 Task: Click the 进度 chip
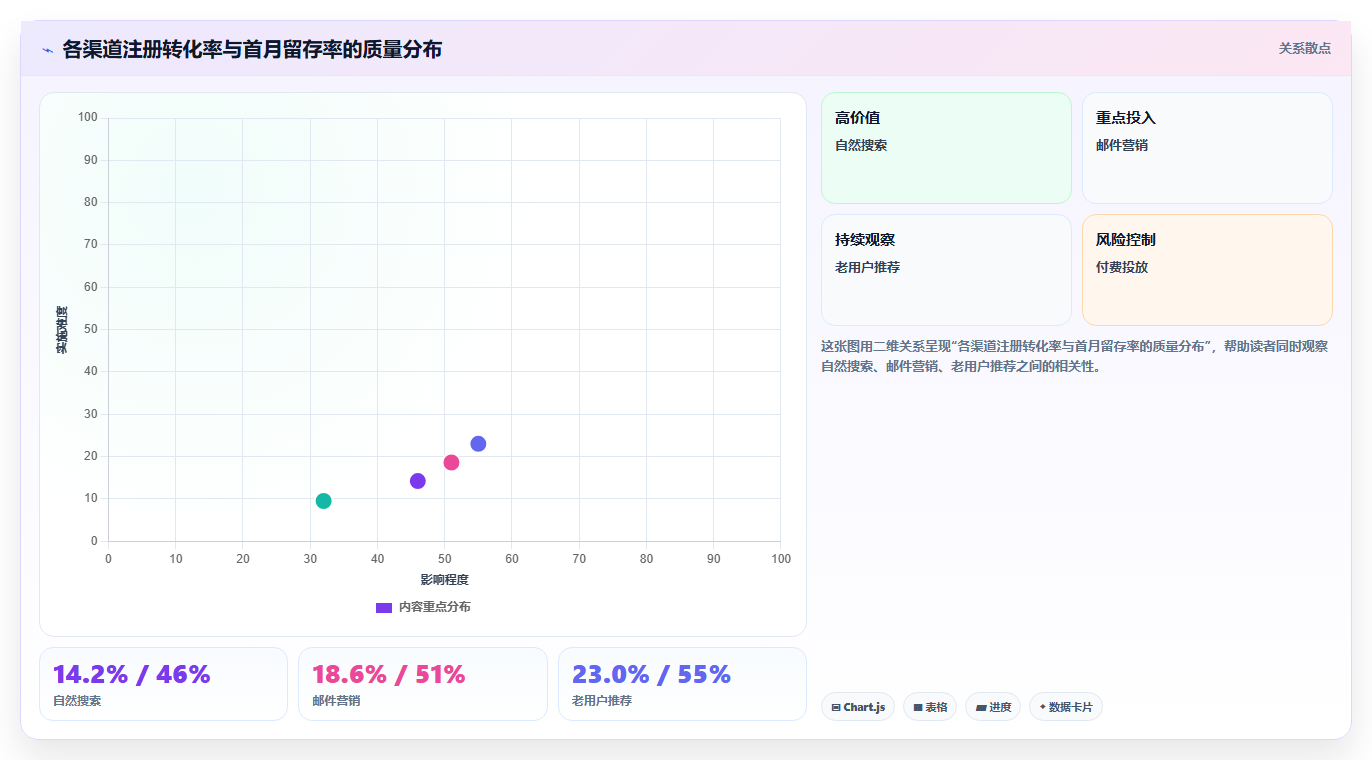993,707
